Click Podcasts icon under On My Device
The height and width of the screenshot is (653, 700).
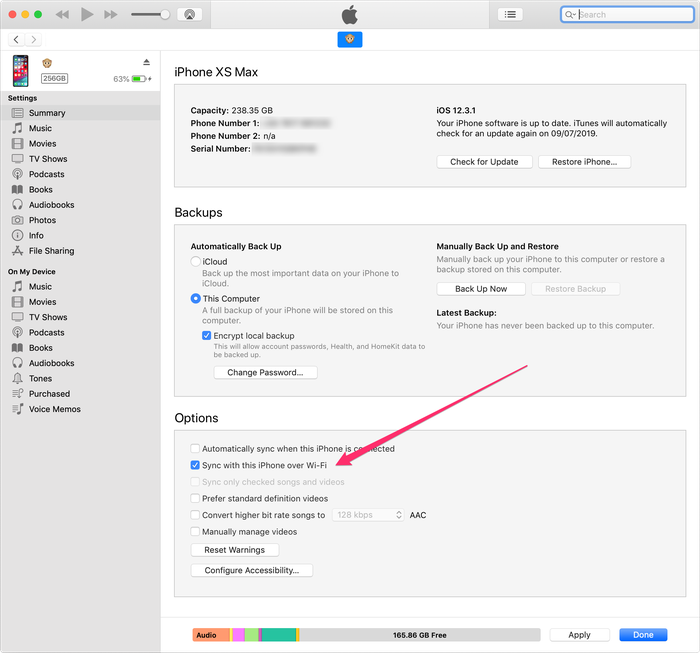(x=17, y=333)
